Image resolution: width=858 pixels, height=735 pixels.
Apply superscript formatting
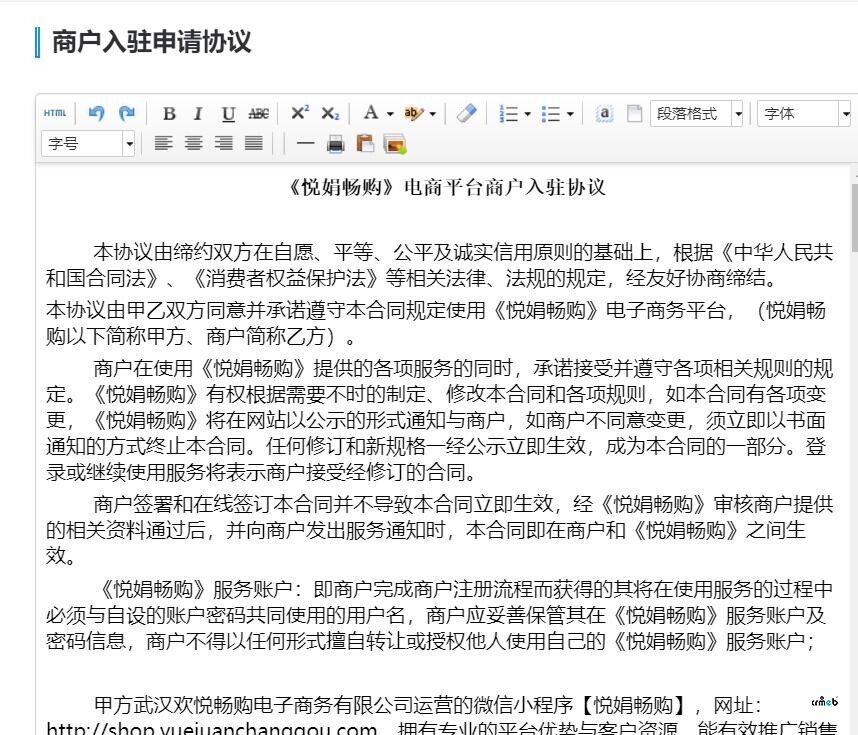(300, 113)
